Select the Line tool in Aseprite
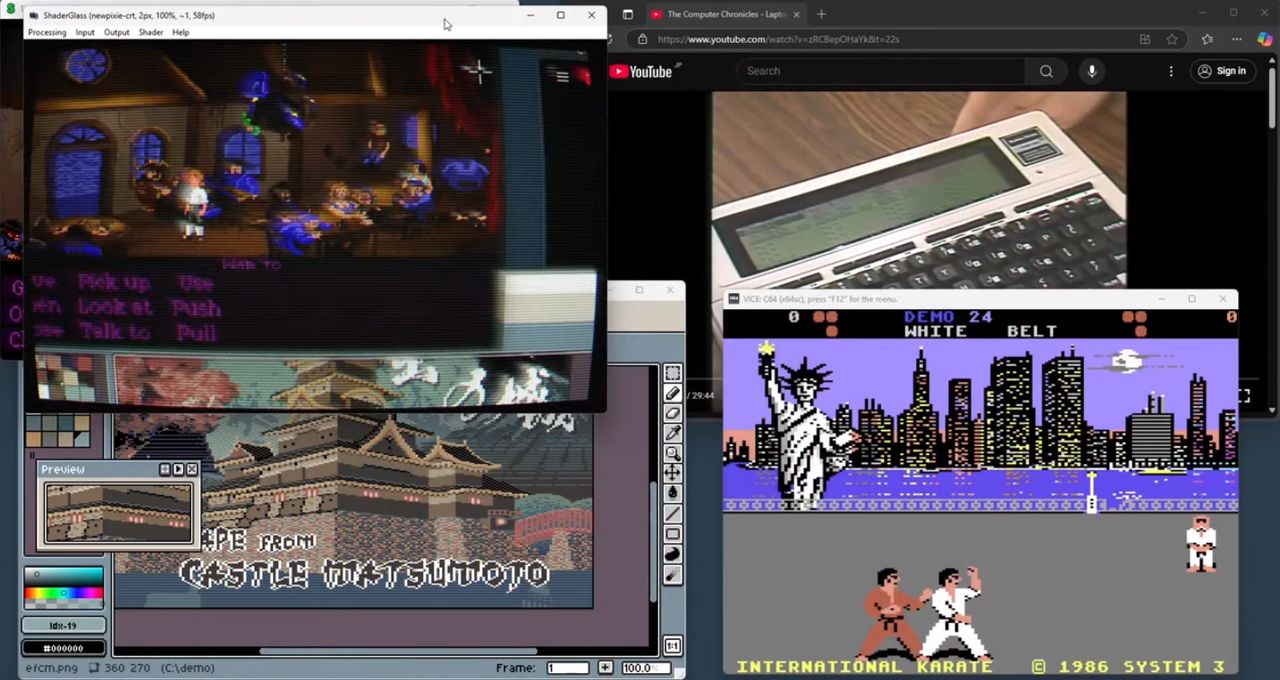This screenshot has width=1280, height=680. point(673,514)
